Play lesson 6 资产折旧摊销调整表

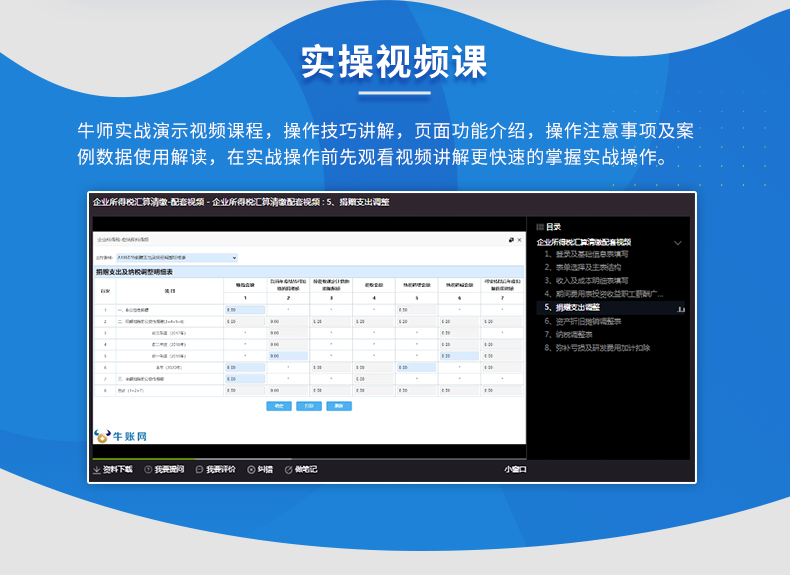click(582, 321)
